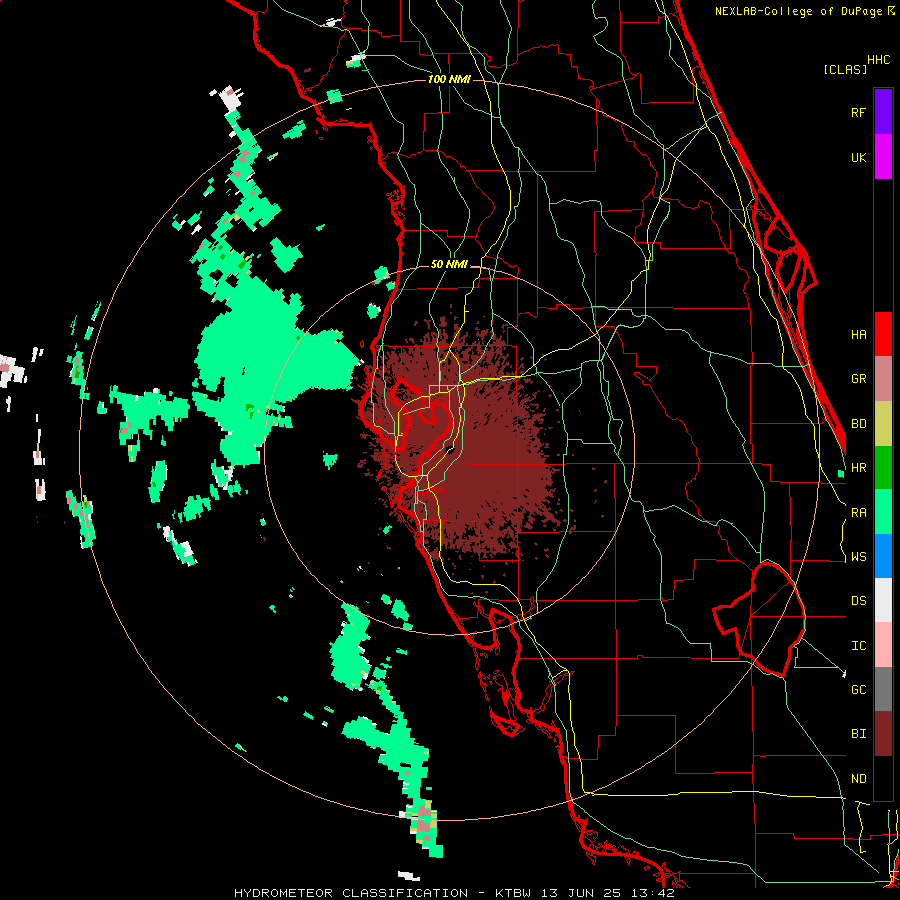
Task: Click the dark red BI legend swatch
Action: 883,734
